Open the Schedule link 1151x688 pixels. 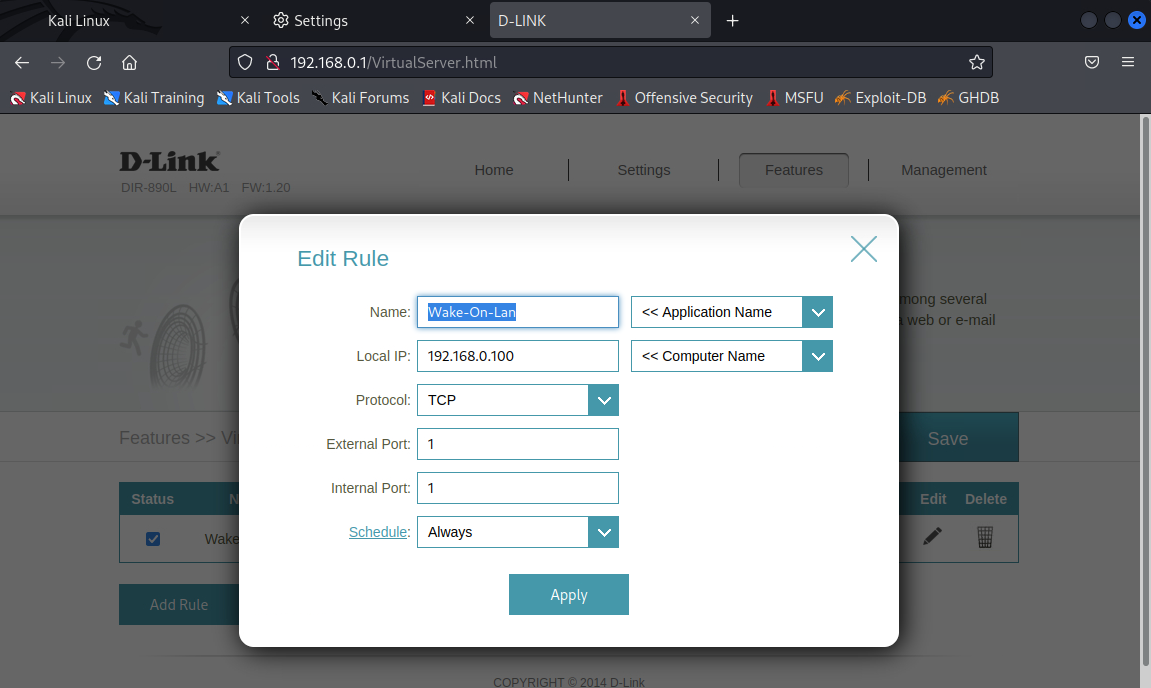point(377,532)
